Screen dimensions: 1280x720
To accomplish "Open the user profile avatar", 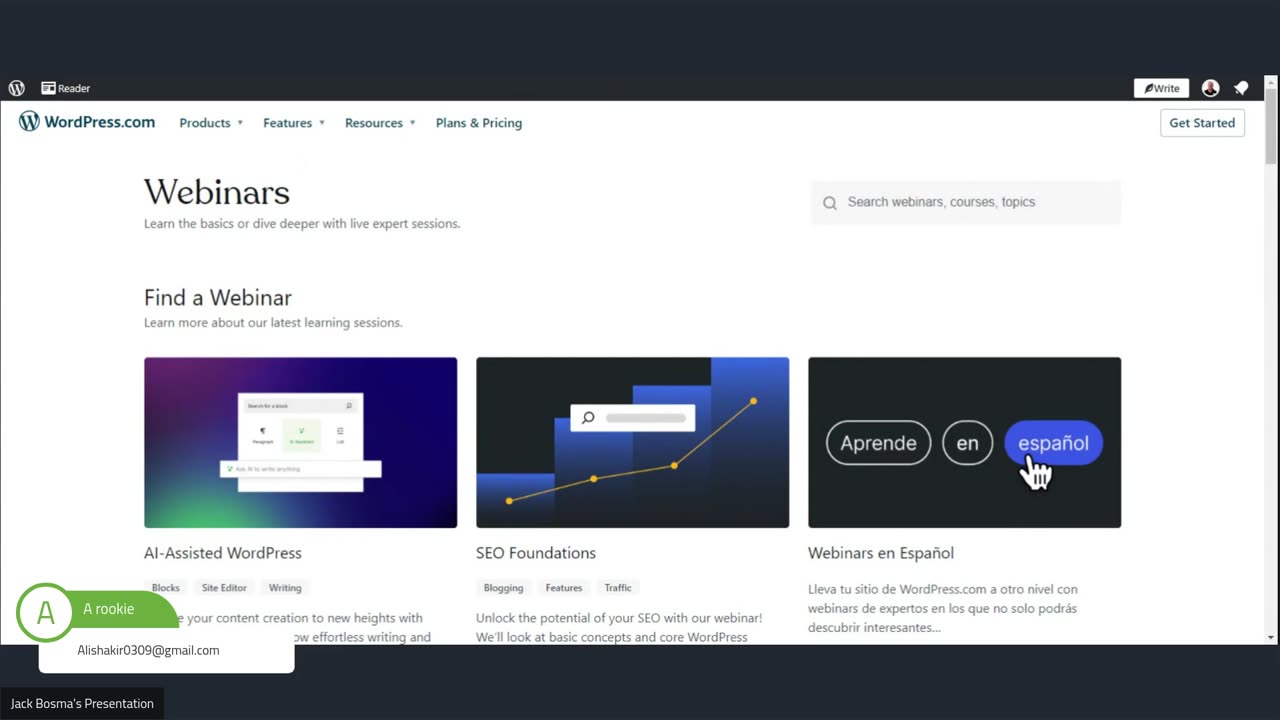I will coord(1210,88).
